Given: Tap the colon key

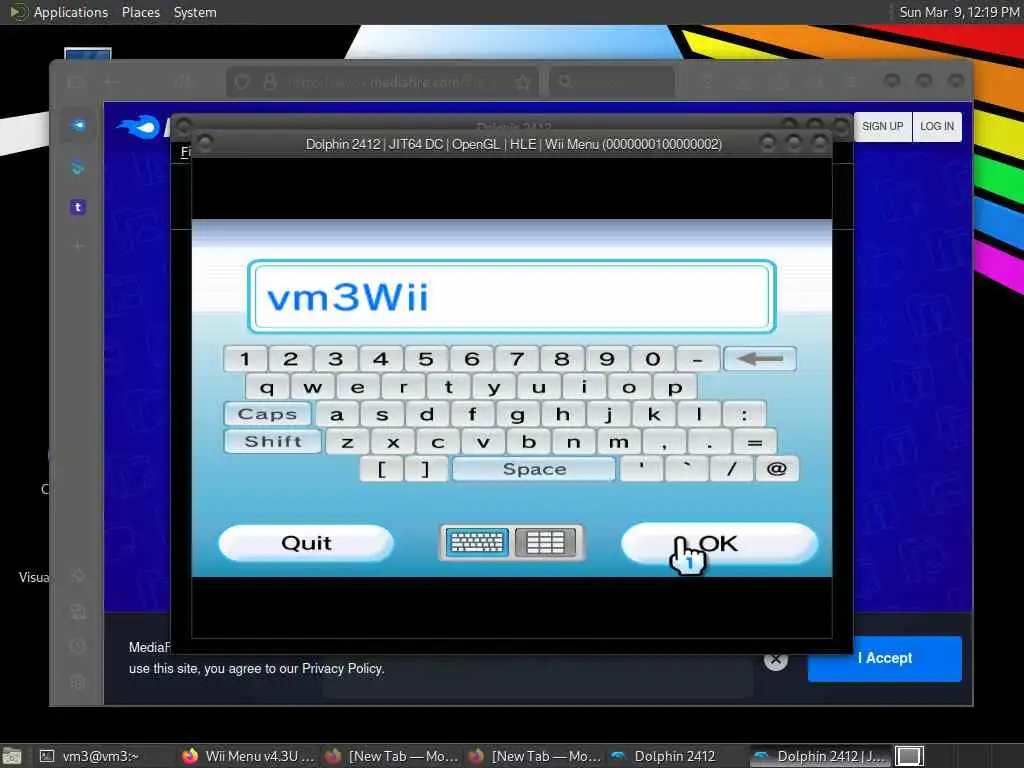Looking at the screenshot, I should click(744, 414).
